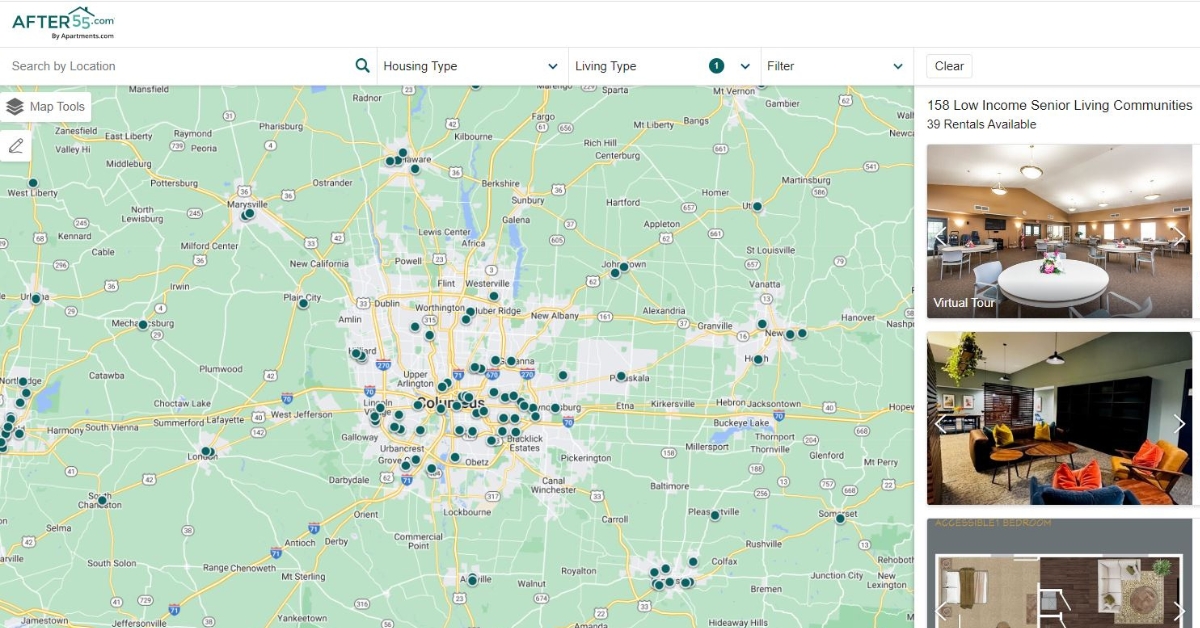This screenshot has width=1200, height=628.
Task: Click the map pin near London
Action: coord(207,452)
